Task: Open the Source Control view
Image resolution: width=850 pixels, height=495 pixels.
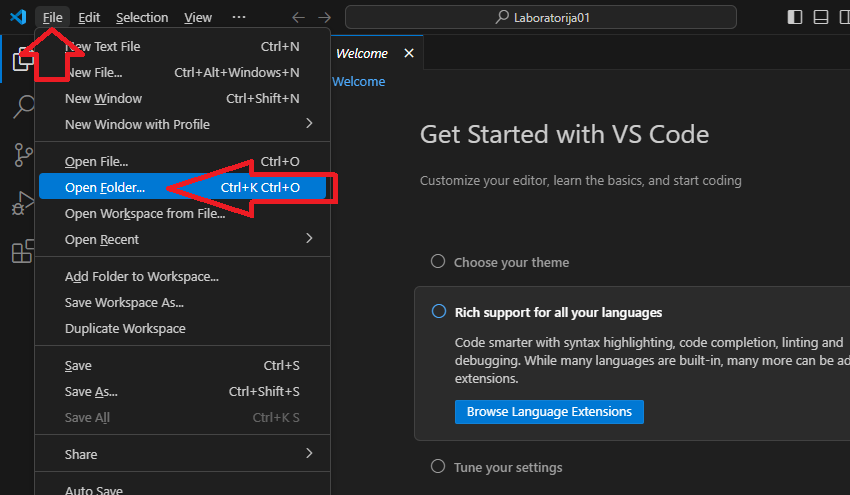Action: [x=23, y=155]
